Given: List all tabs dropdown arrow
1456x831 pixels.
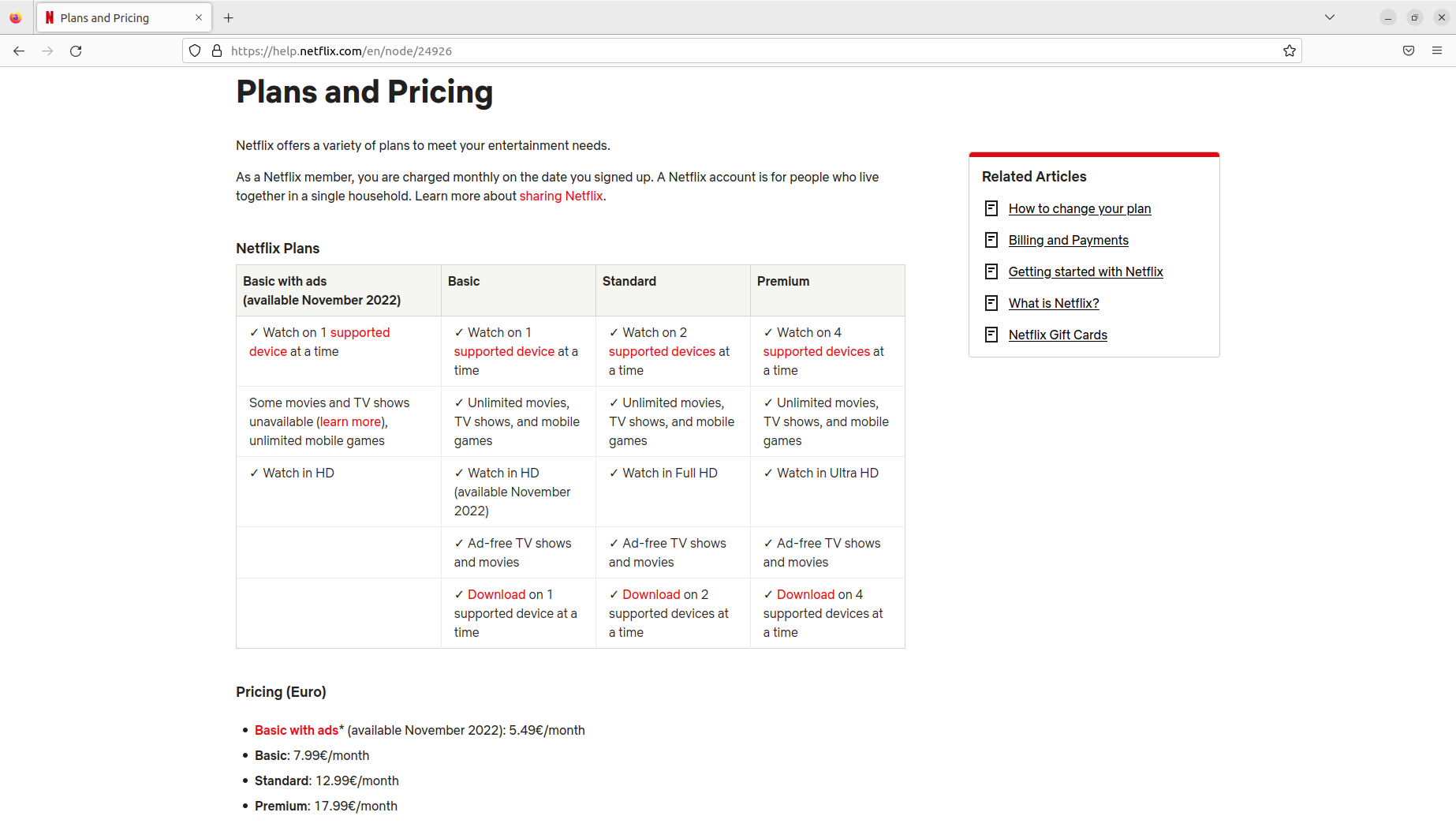Looking at the screenshot, I should click(1330, 17).
